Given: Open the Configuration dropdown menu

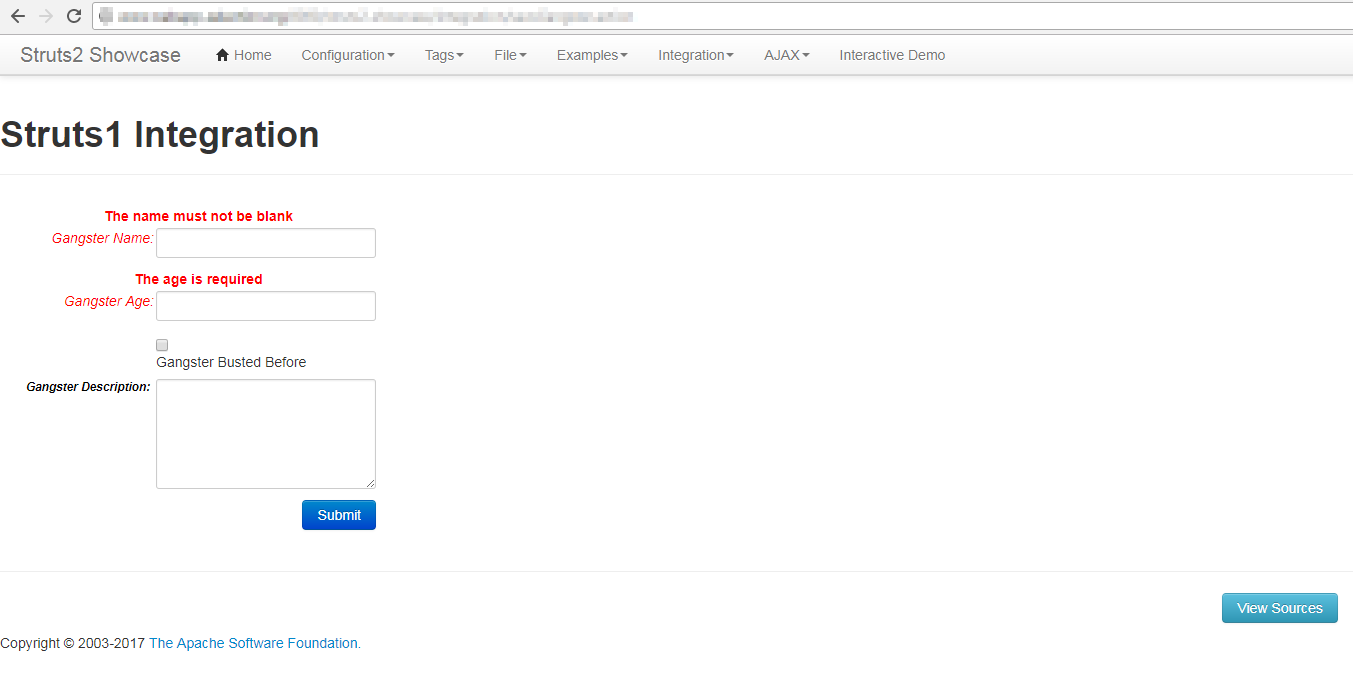Looking at the screenshot, I should pyautogui.click(x=347, y=55).
